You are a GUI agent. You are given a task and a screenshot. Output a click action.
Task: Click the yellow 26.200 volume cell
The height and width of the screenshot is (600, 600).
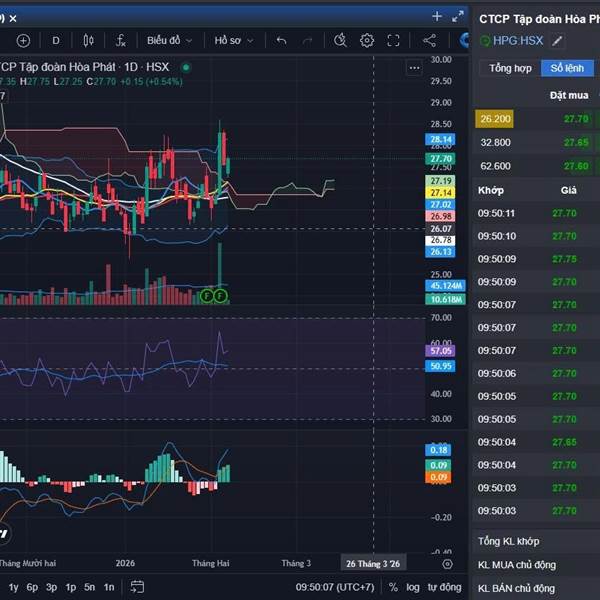tap(495, 118)
